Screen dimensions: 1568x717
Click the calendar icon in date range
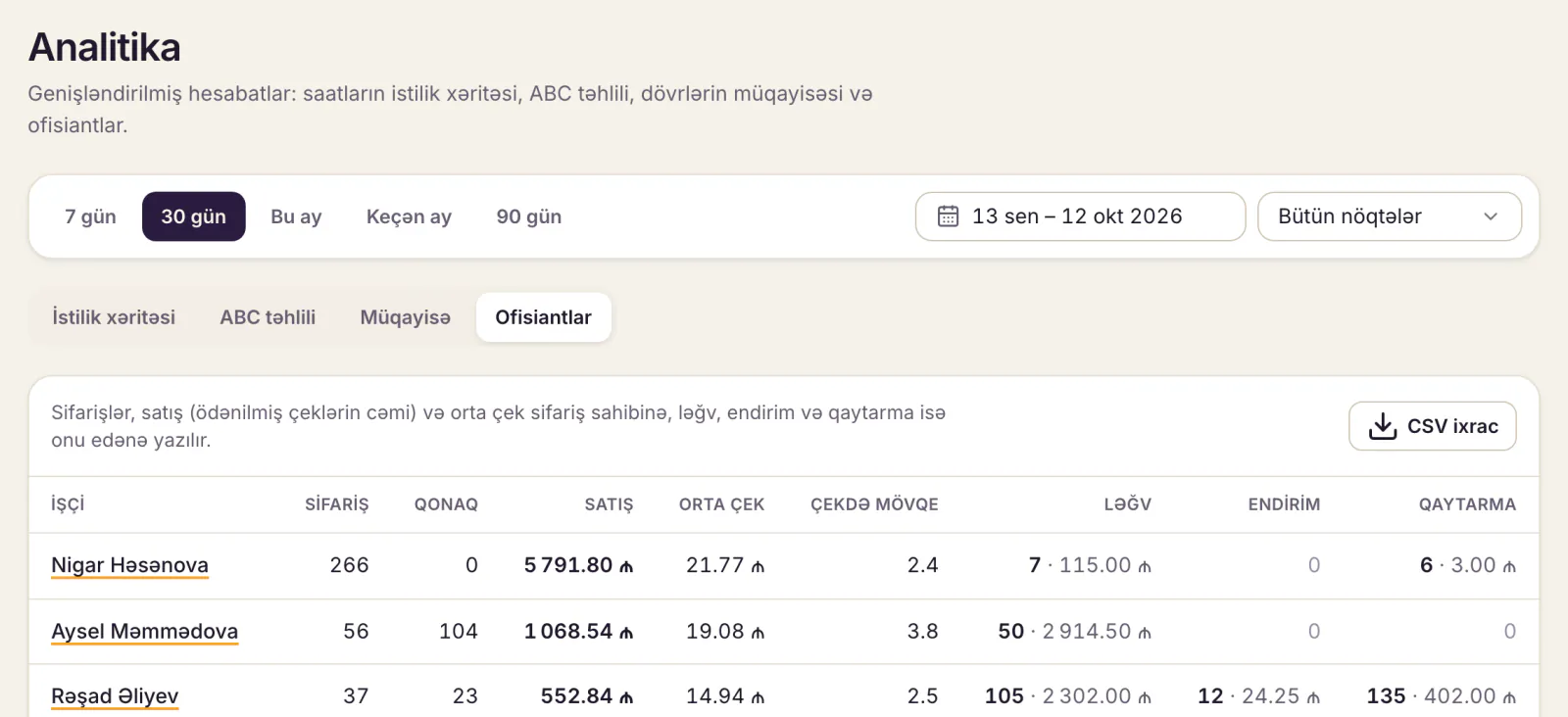click(948, 216)
